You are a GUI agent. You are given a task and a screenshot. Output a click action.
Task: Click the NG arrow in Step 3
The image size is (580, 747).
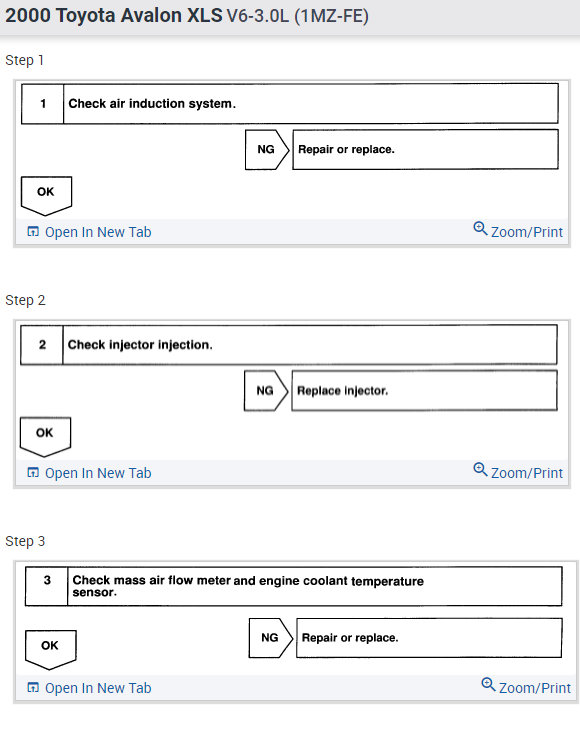click(271, 638)
